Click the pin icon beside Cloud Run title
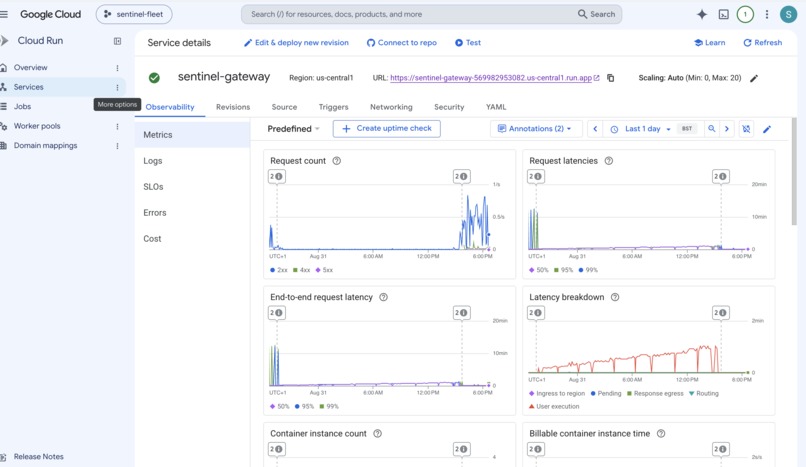 [117, 41]
